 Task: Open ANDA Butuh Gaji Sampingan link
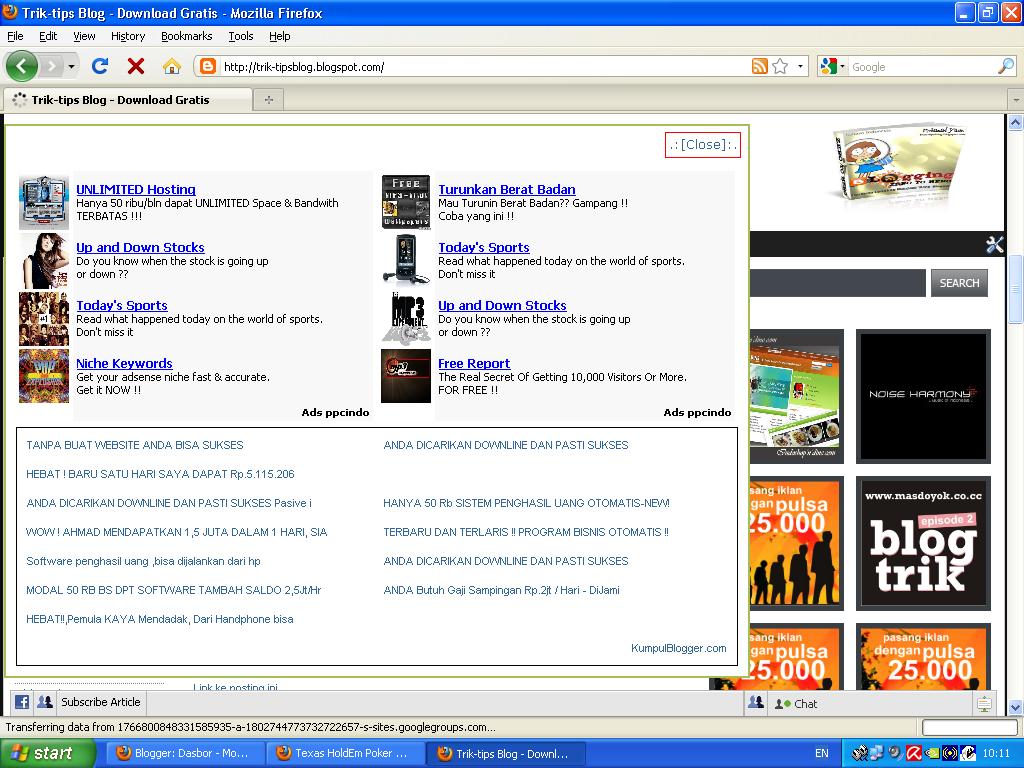502,590
